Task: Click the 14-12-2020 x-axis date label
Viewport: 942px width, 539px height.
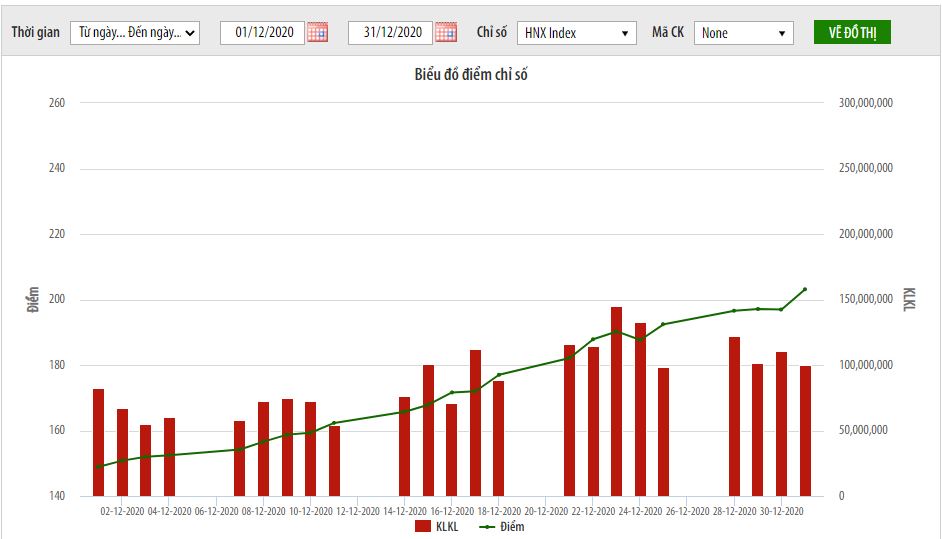Action: click(x=404, y=511)
